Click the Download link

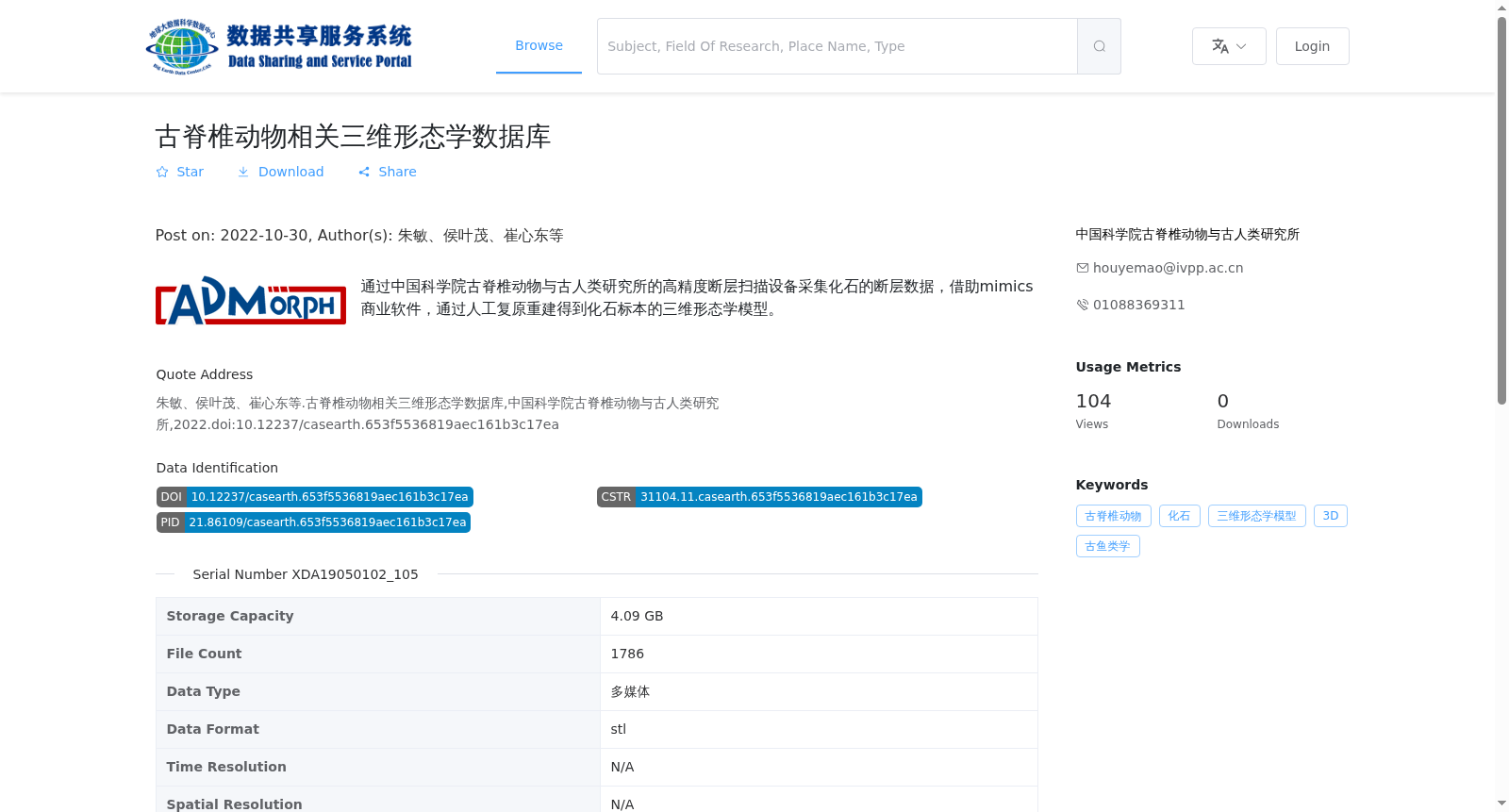[x=280, y=172]
